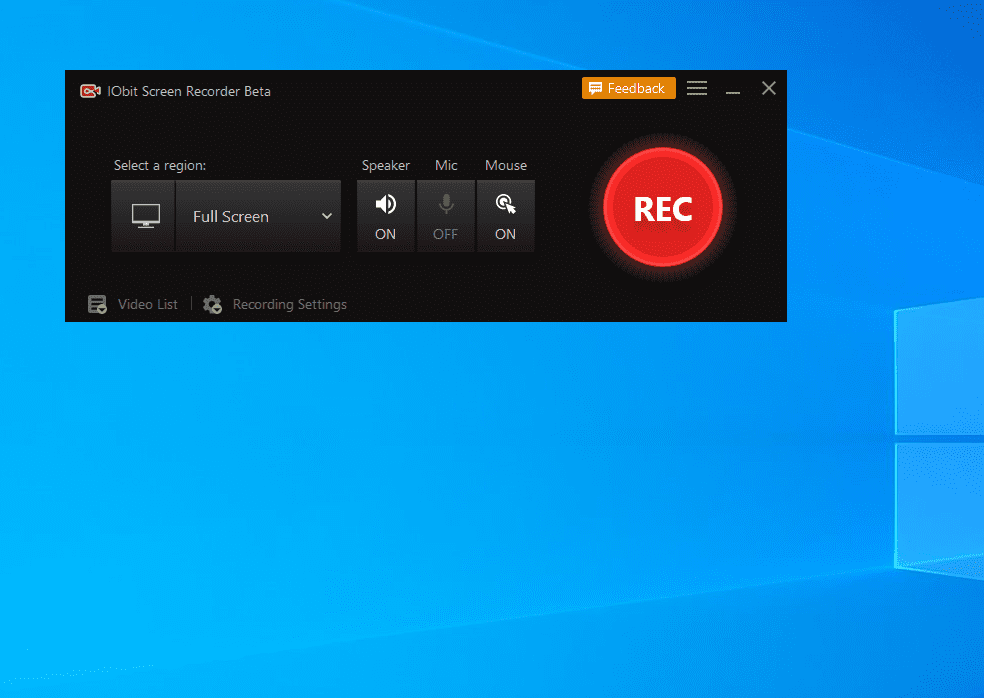Viewport: 984px width, 698px height.
Task: Click the orange Feedback button
Action: pos(628,88)
